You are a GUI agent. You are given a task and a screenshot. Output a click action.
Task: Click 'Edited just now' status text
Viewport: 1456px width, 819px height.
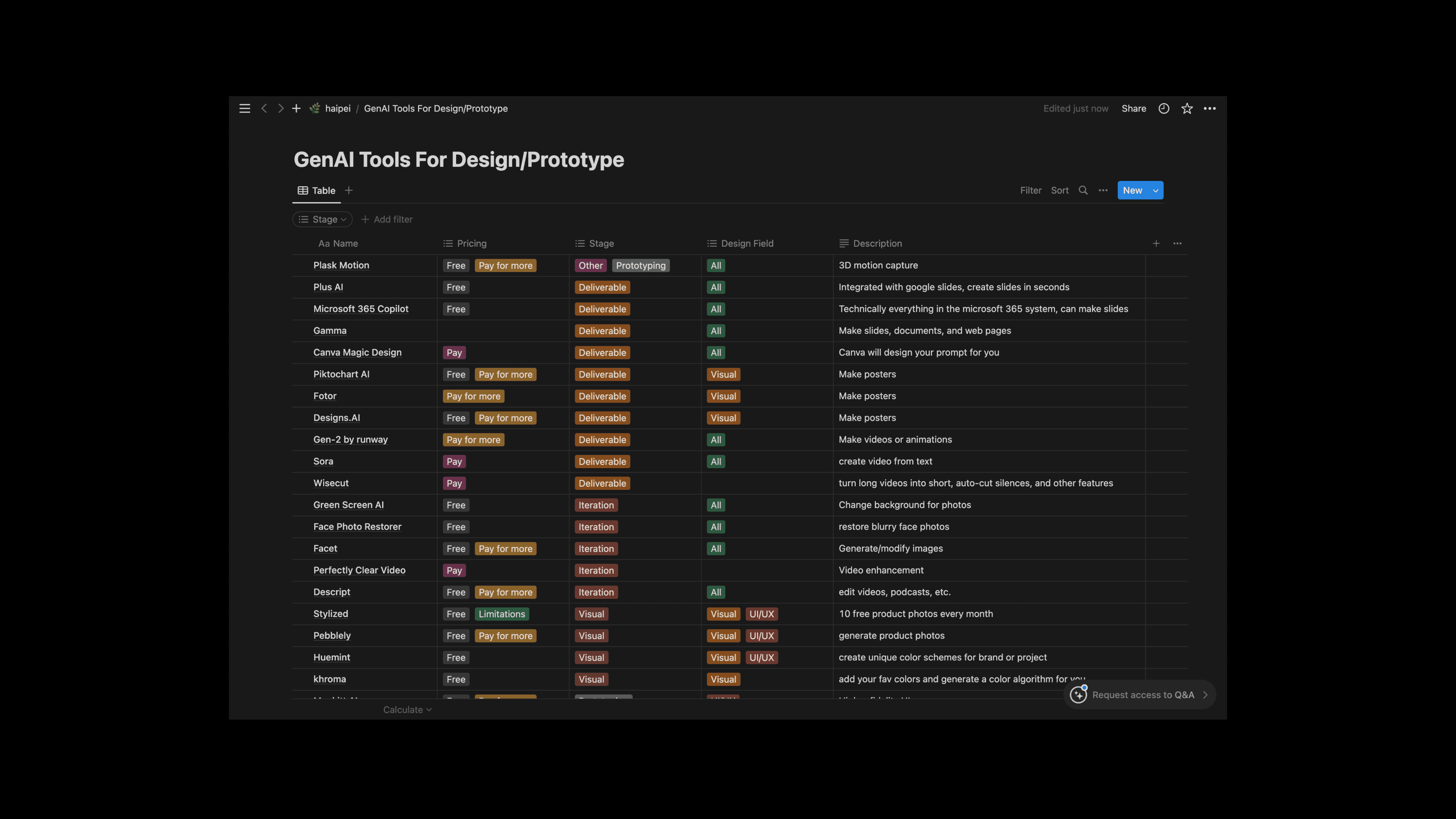(1076, 108)
